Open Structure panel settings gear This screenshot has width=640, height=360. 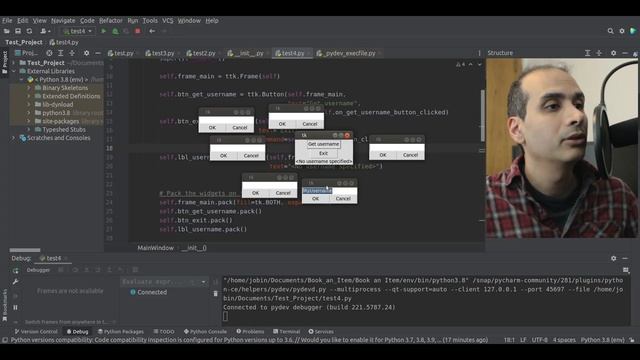point(613,53)
